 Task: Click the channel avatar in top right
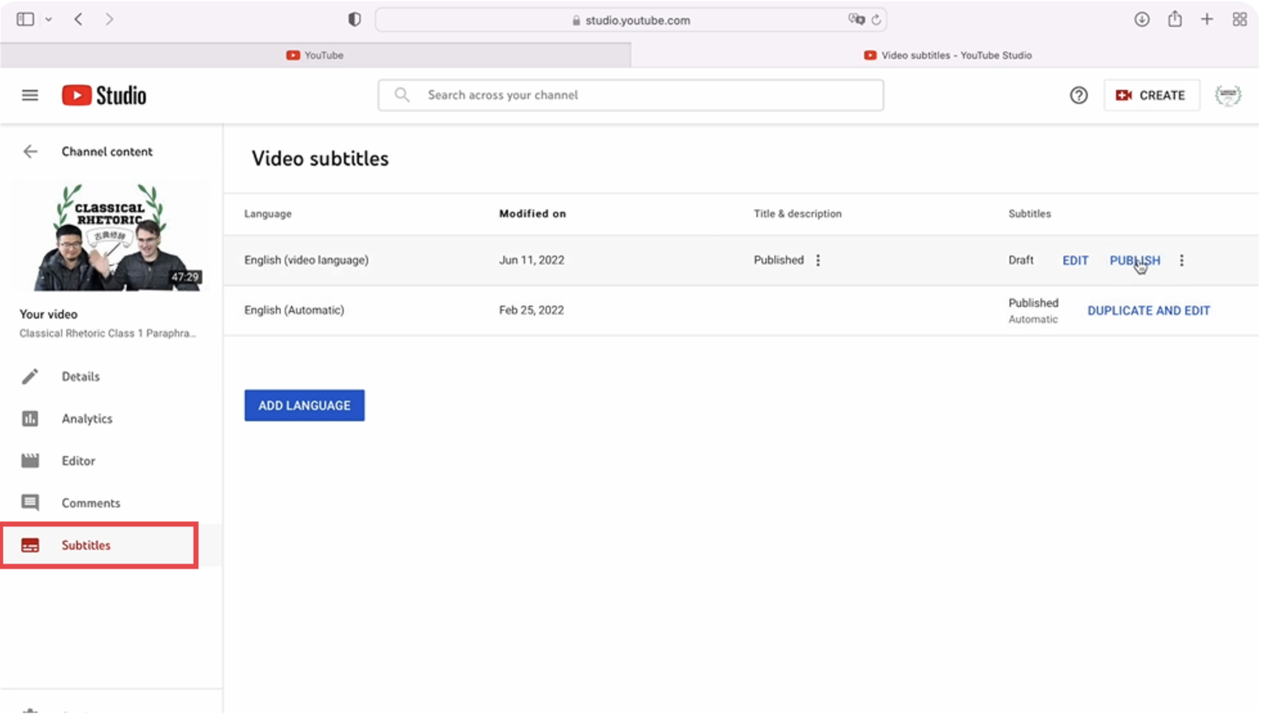click(1228, 95)
